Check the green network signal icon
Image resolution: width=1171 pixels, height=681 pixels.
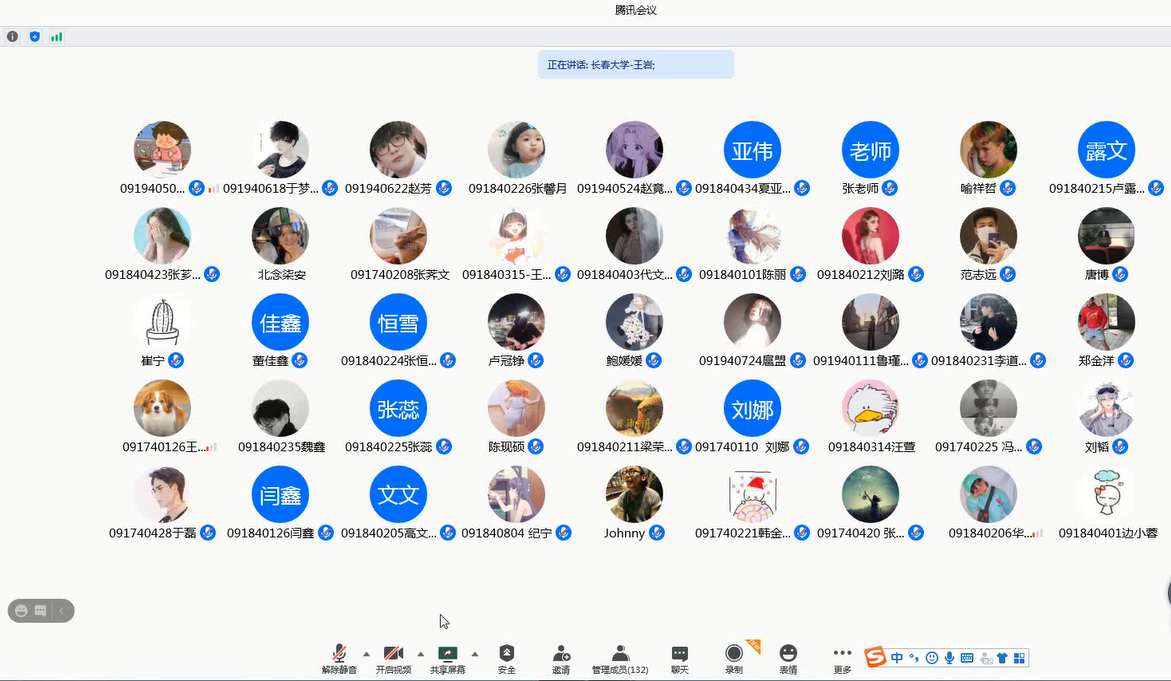[x=57, y=37]
